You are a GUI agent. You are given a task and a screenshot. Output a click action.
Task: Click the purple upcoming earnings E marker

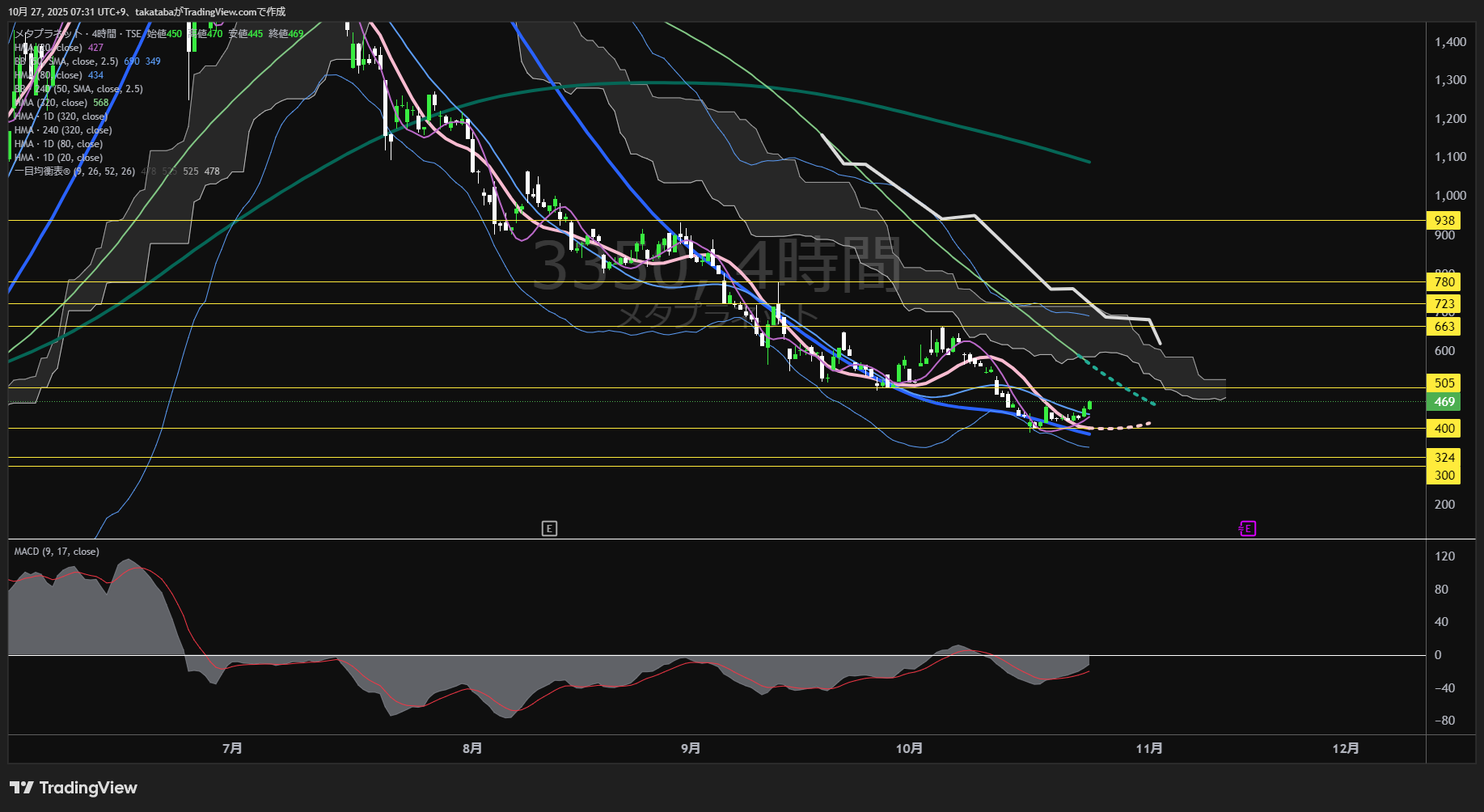pyautogui.click(x=1247, y=529)
